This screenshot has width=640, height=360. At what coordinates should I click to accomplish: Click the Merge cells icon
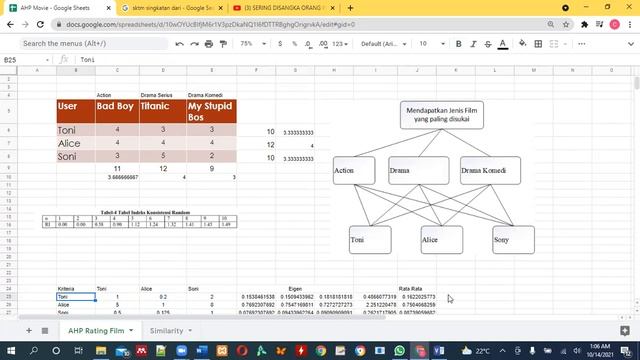click(x=553, y=44)
